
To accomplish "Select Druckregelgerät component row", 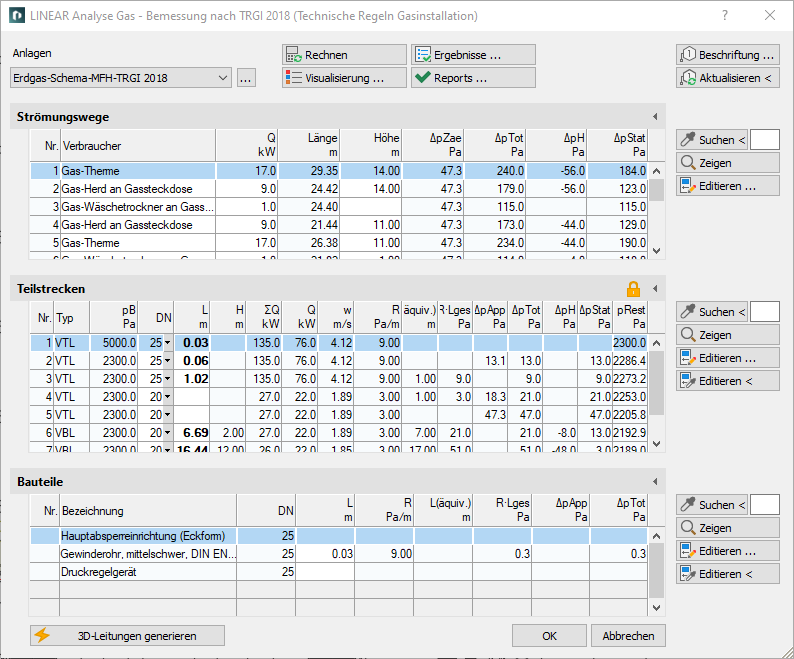I will pos(339,572).
